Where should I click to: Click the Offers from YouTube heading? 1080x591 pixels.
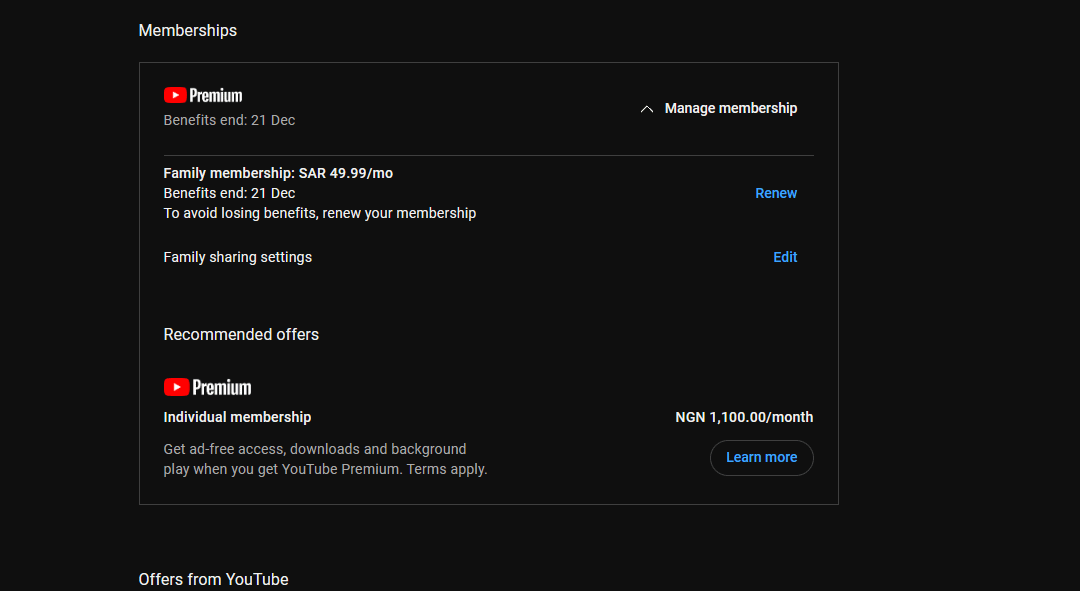pos(213,579)
